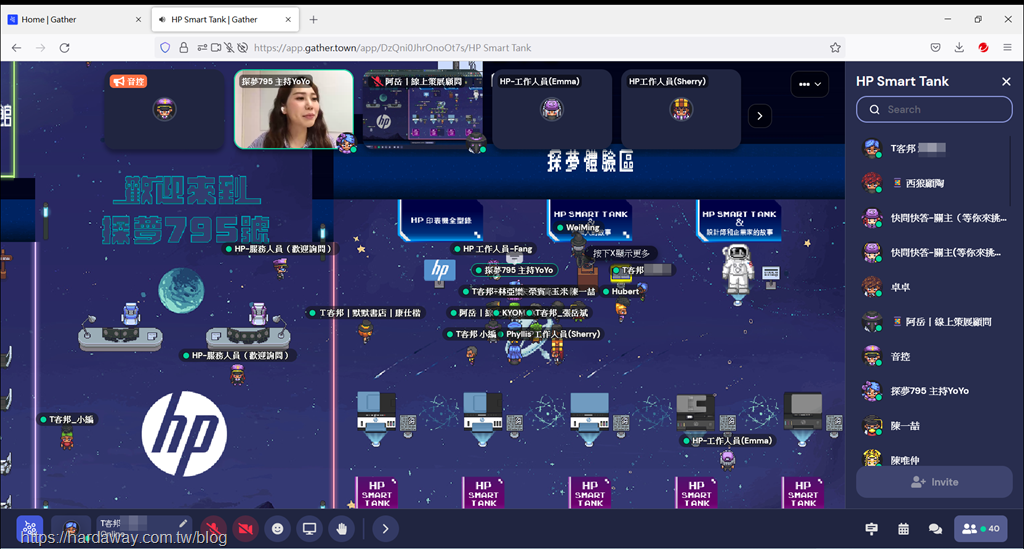The width and height of the screenshot is (1024, 549).
Task: Close the HP Smart Tank participants panel
Action: 1006,82
